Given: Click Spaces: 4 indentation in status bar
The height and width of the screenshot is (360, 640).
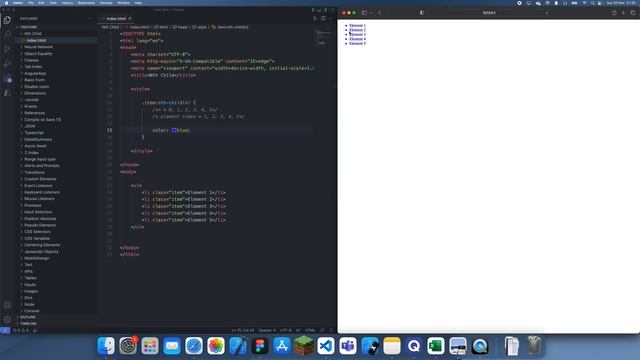Looking at the screenshot, I should [x=267, y=330].
